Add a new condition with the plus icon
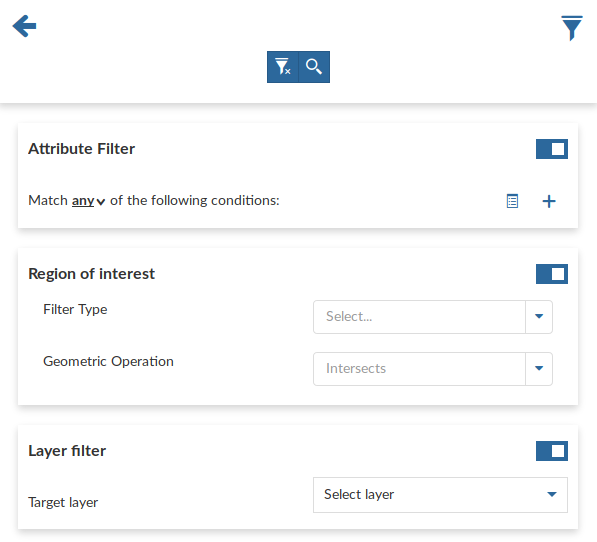The height and width of the screenshot is (542, 597). pyautogui.click(x=549, y=201)
